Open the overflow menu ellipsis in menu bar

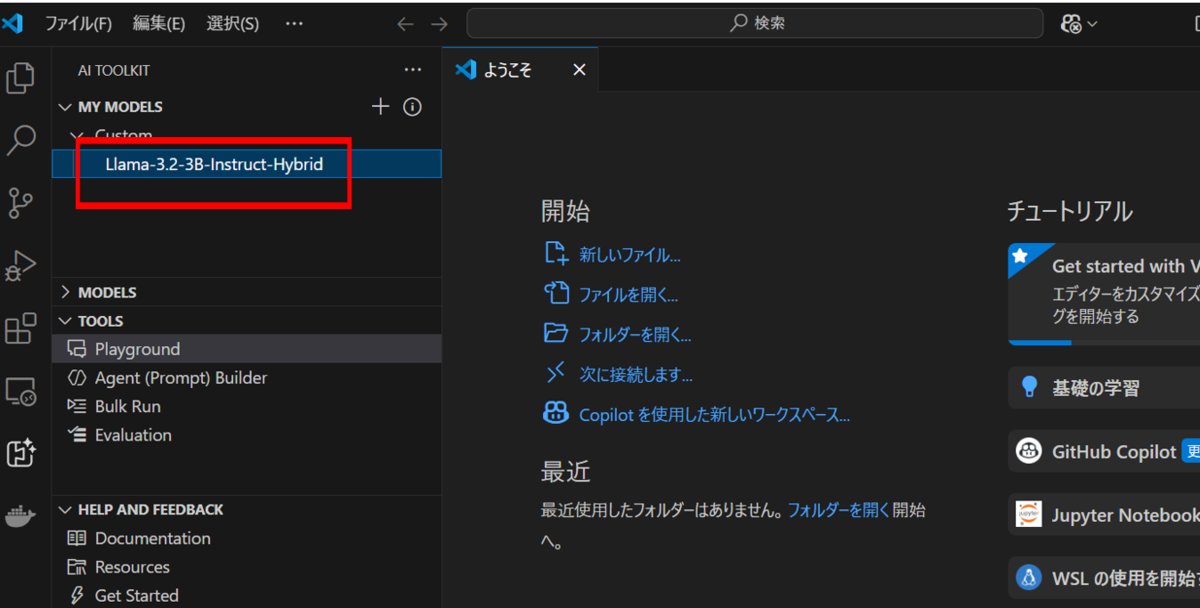click(294, 24)
